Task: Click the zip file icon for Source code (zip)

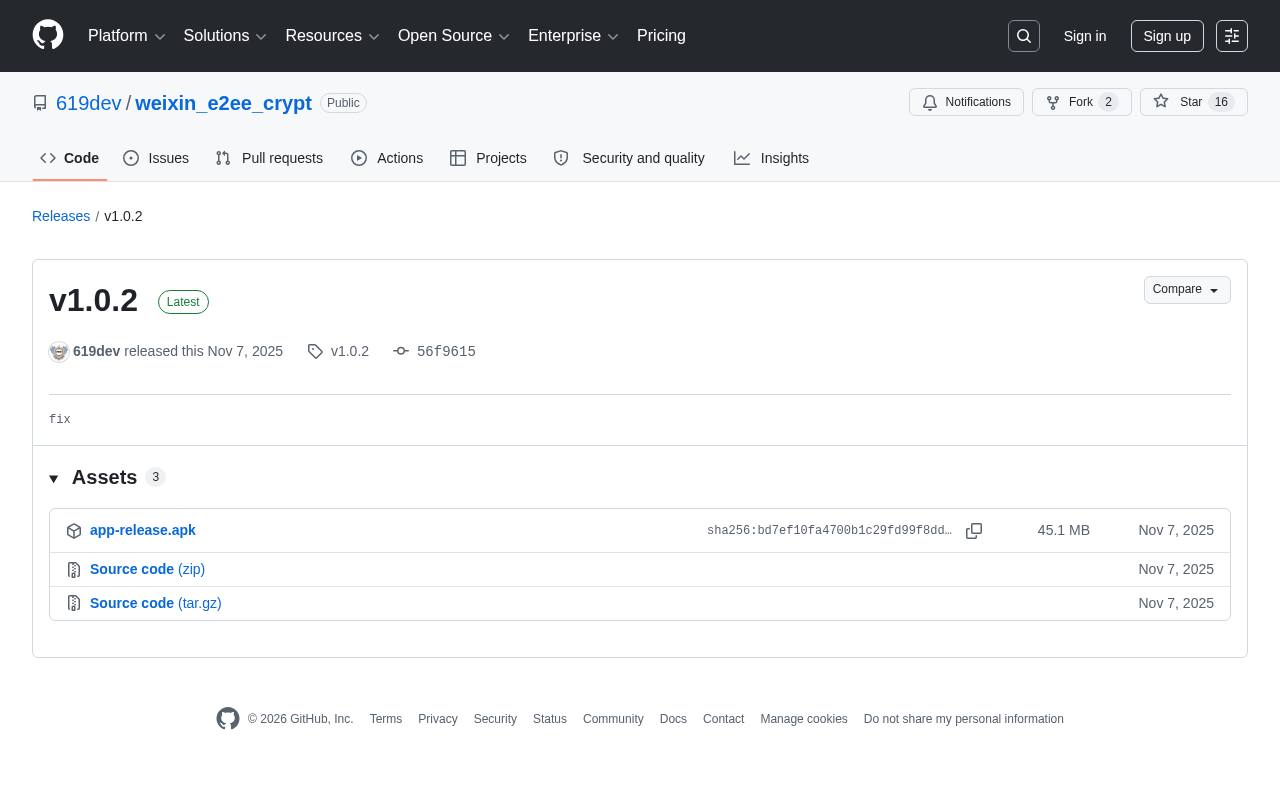Action: tap(74, 570)
